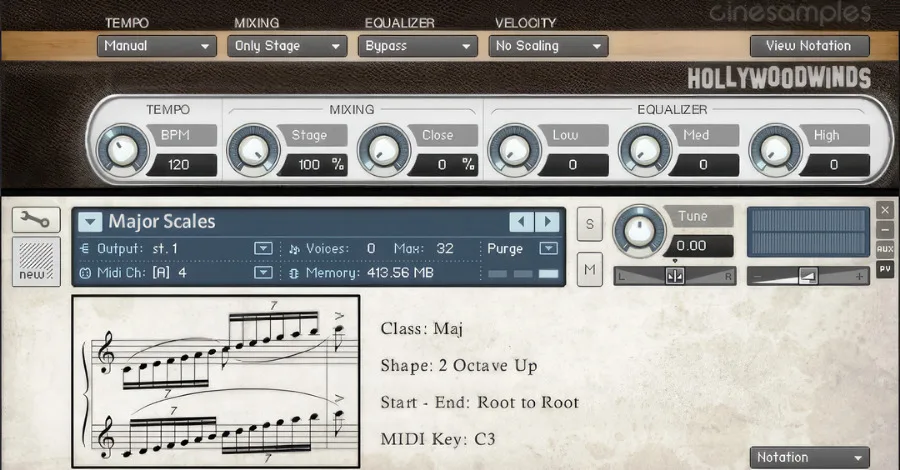Click the Close label button in Mixing

pos(443,135)
